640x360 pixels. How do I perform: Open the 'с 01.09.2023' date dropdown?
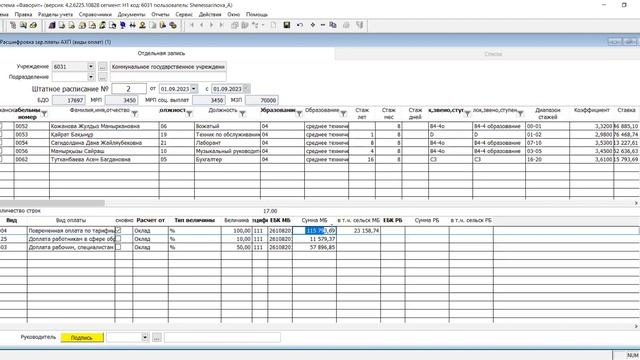(246, 89)
